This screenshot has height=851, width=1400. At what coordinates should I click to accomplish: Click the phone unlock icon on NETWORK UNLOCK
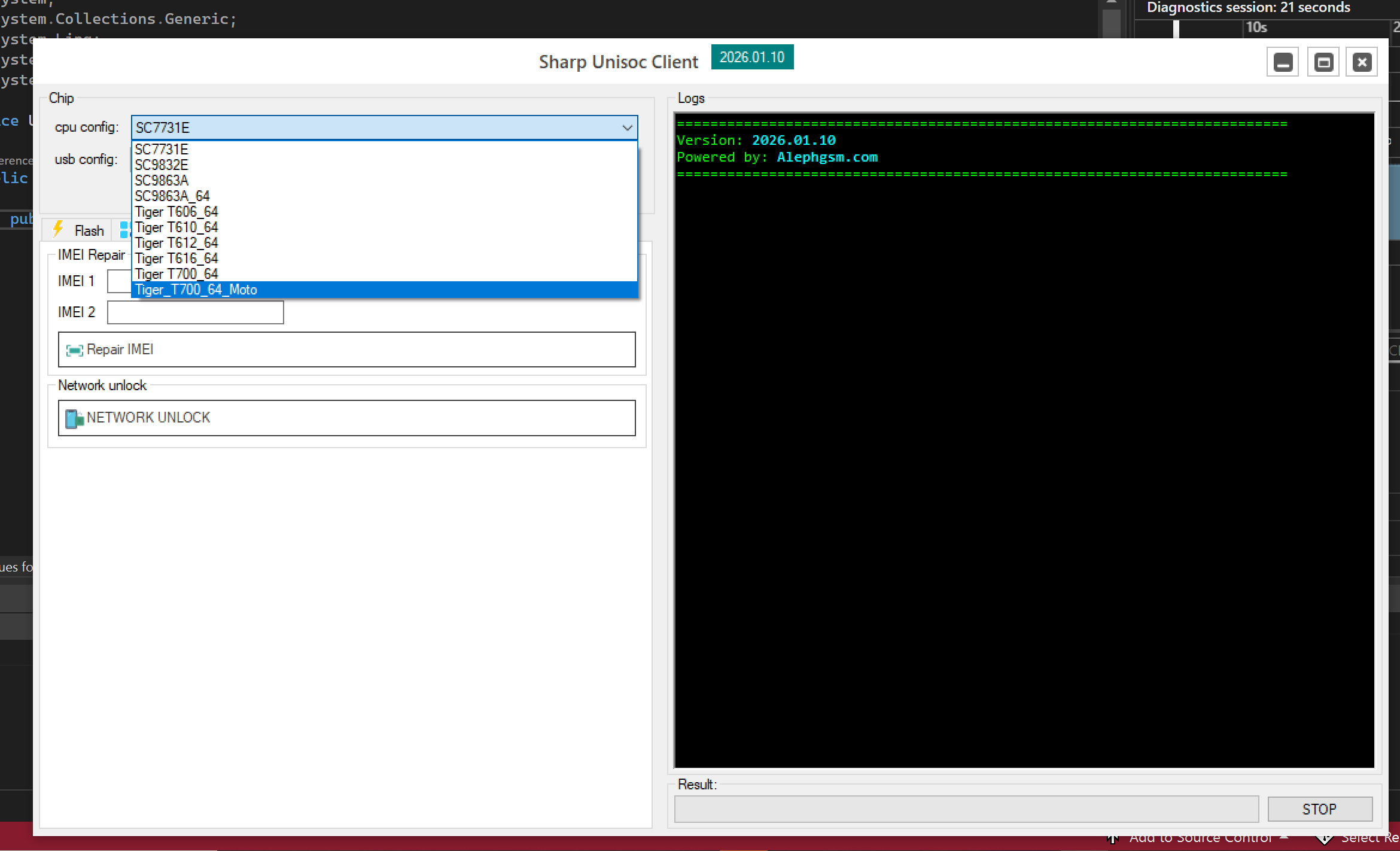pos(74,418)
